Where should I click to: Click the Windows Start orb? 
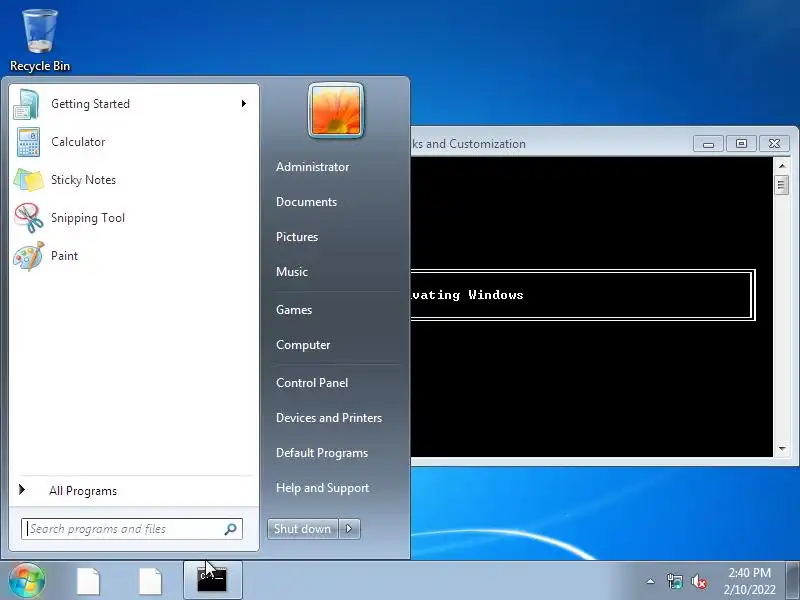coord(27,580)
